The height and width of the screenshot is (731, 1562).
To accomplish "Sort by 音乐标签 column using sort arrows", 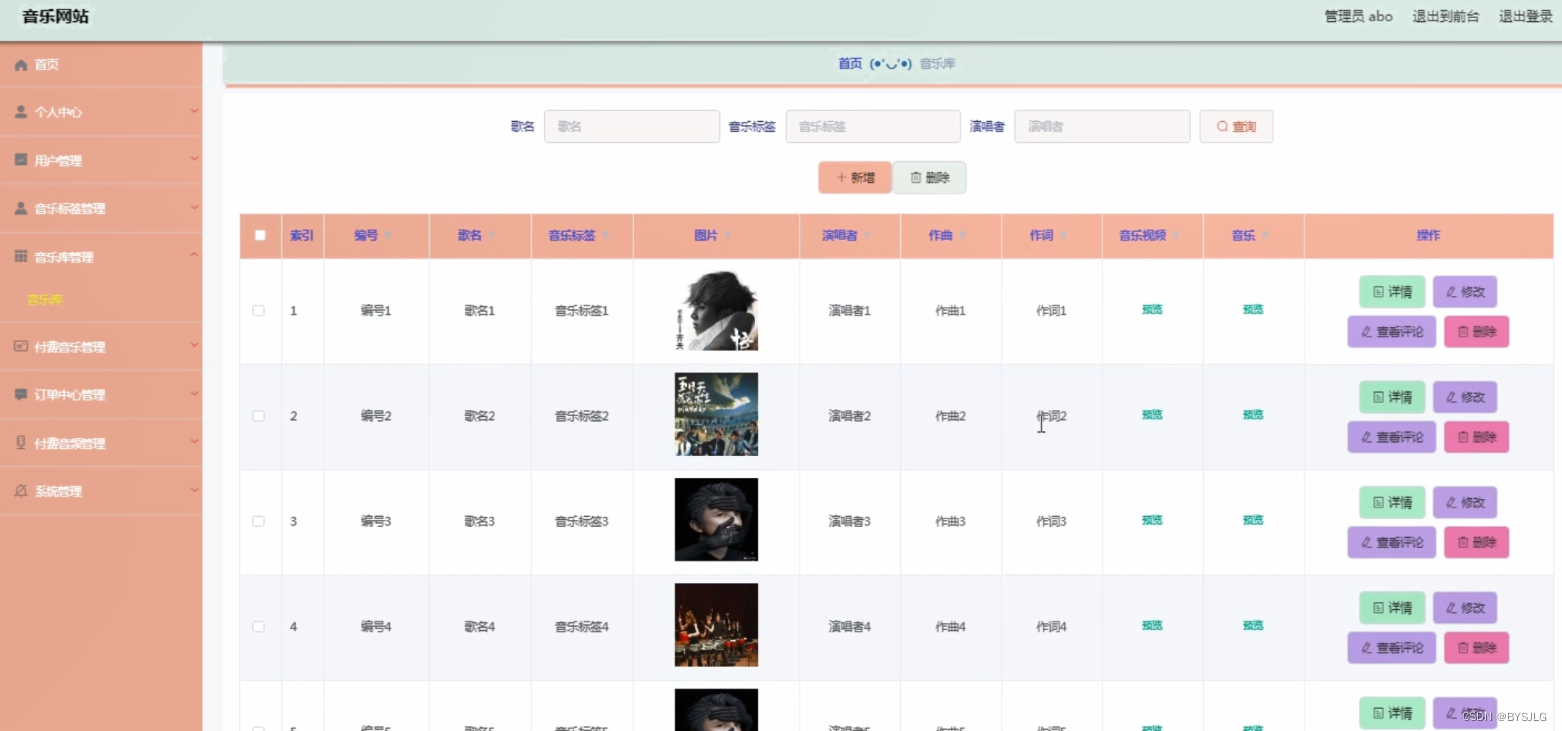I will tap(605, 236).
